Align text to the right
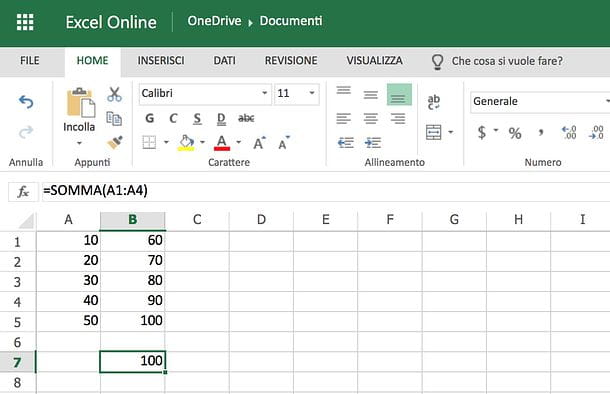The width and height of the screenshot is (610, 394). pos(398,118)
